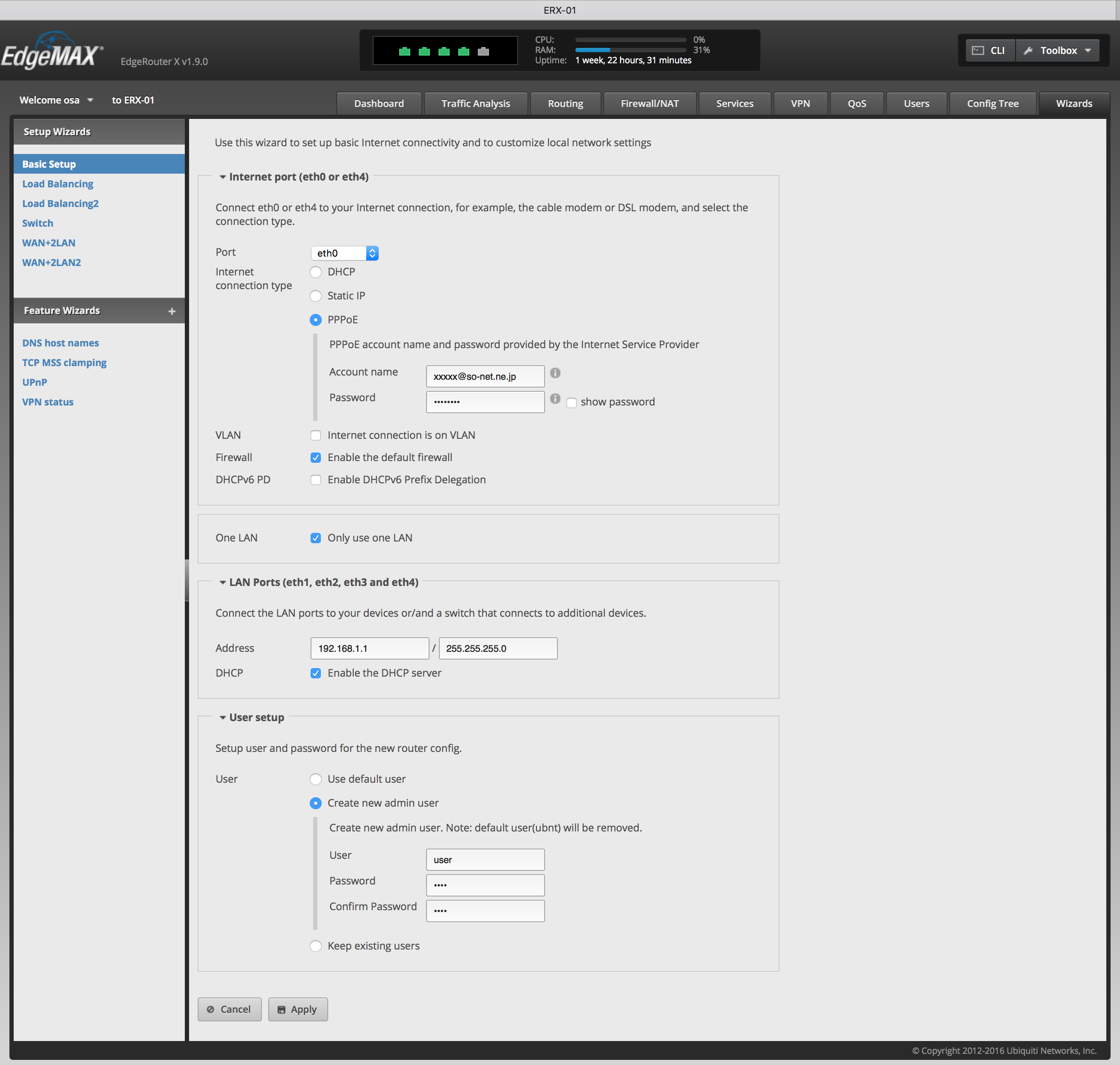1120x1065 pixels.
Task: Open the CLI terminal button
Action: tap(990, 50)
